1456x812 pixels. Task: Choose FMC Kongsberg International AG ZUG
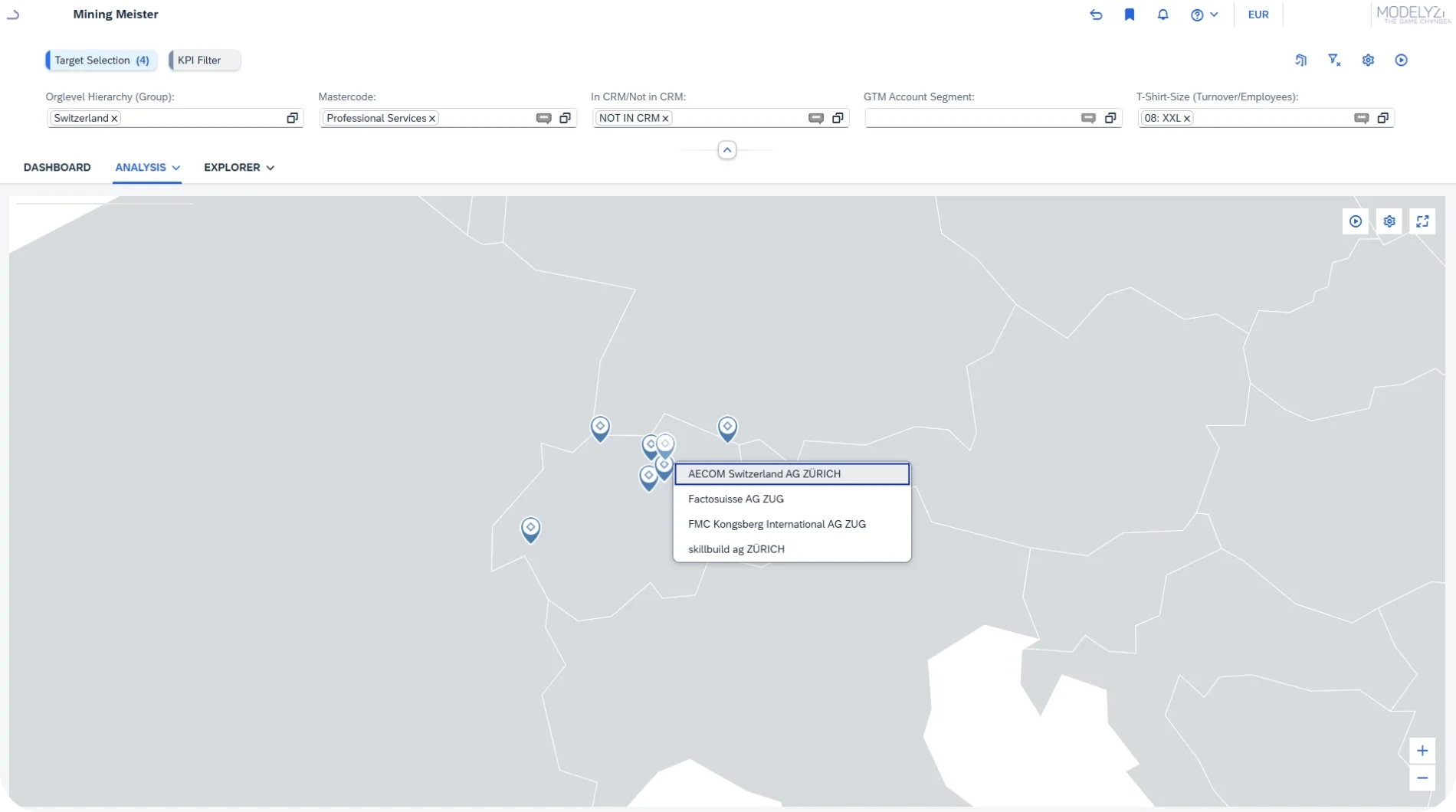point(792,525)
